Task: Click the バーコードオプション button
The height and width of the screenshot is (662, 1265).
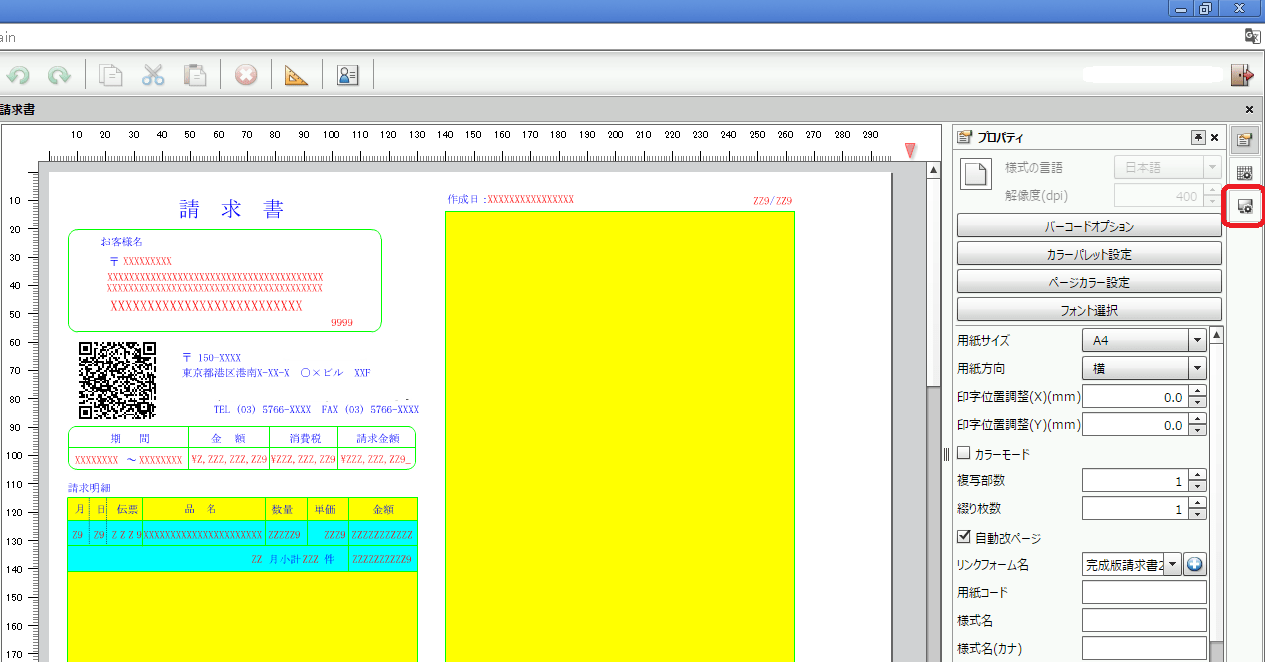Action: pyautogui.click(x=1089, y=226)
